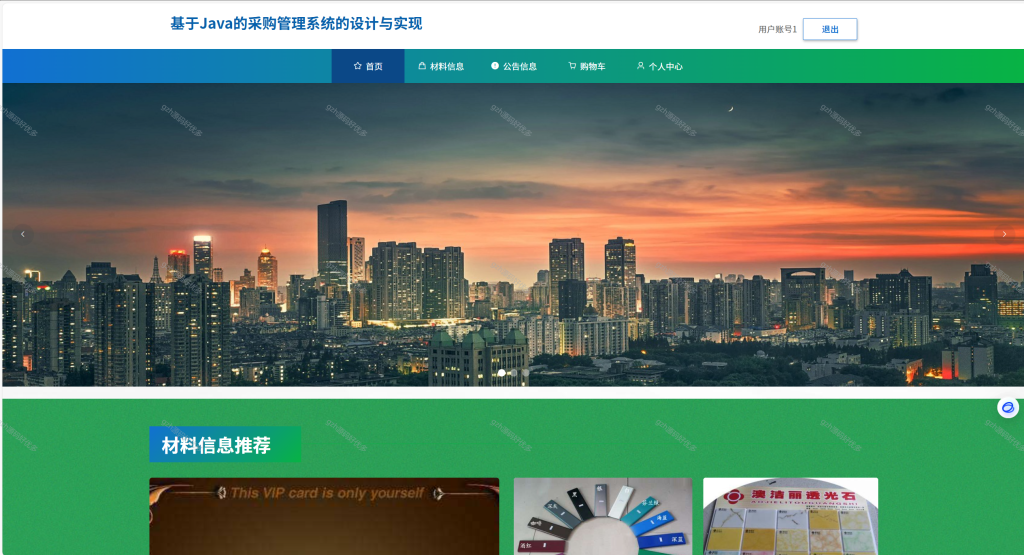
Task: Select the second carousel indicator dot
Action: coord(514,373)
